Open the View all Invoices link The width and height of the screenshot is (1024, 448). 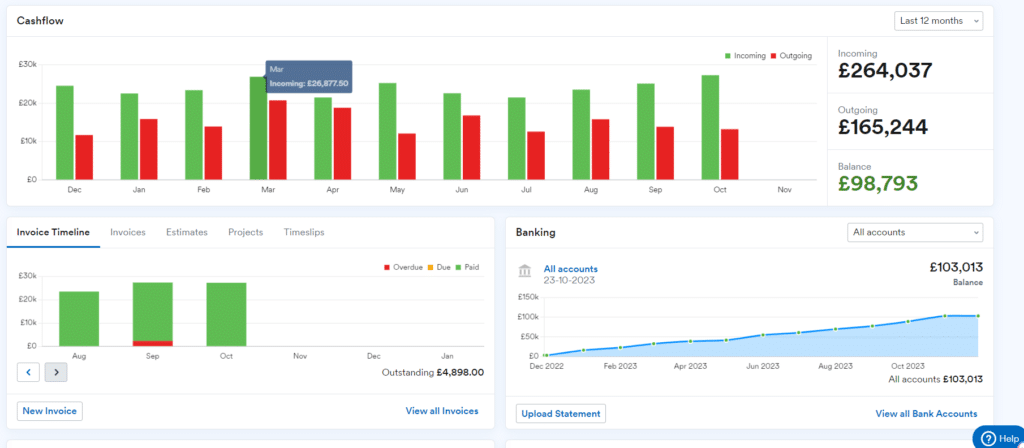pos(441,411)
